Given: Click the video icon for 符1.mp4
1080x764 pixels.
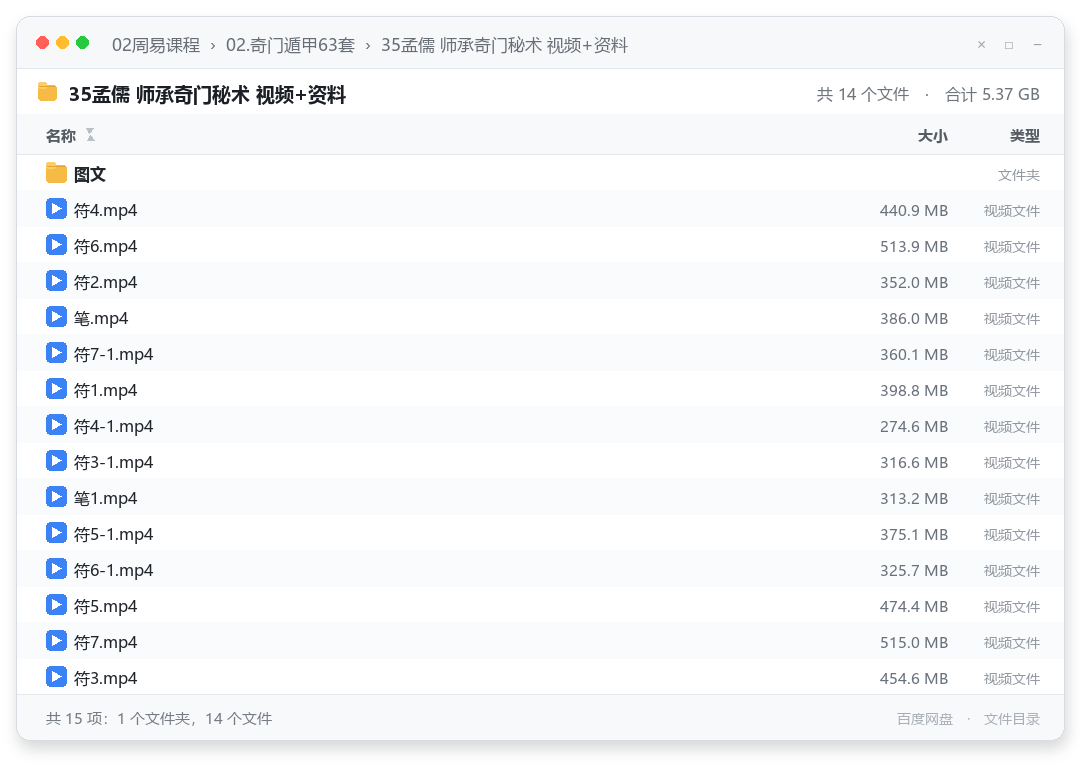Looking at the screenshot, I should pyautogui.click(x=56, y=389).
